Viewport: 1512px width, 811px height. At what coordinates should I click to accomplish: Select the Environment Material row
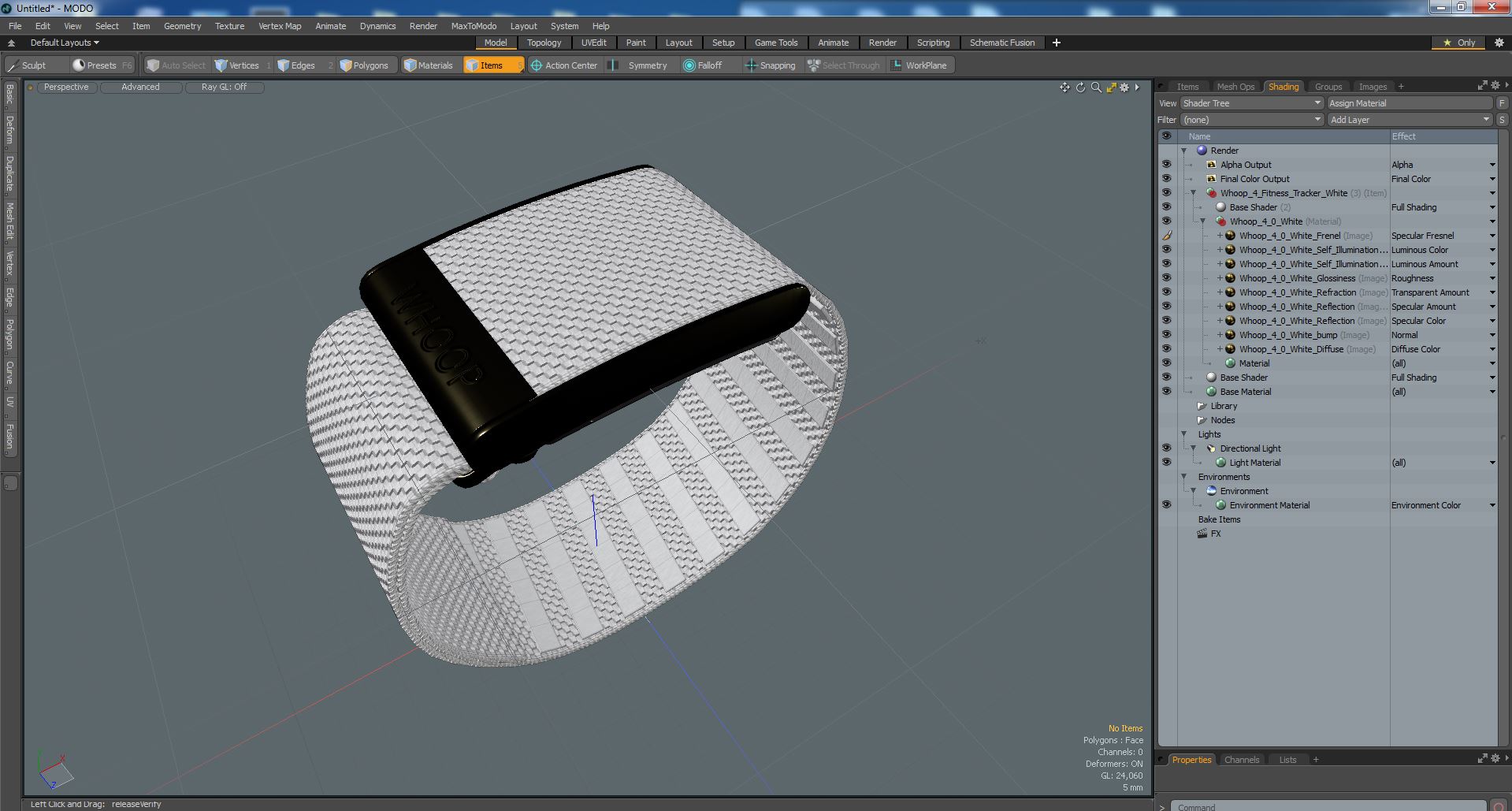click(x=1328, y=505)
